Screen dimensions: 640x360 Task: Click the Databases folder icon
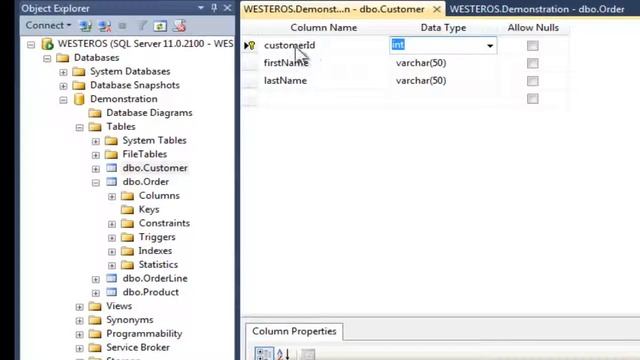[x=62, y=58]
